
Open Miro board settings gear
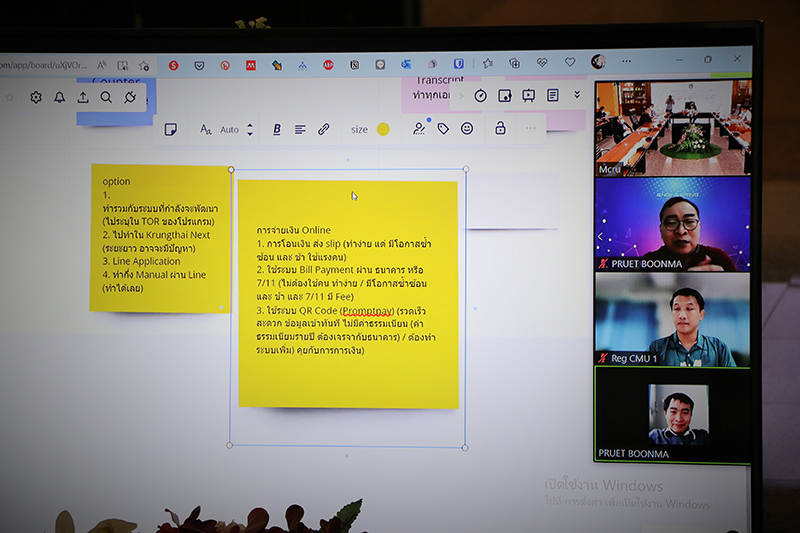[36, 97]
